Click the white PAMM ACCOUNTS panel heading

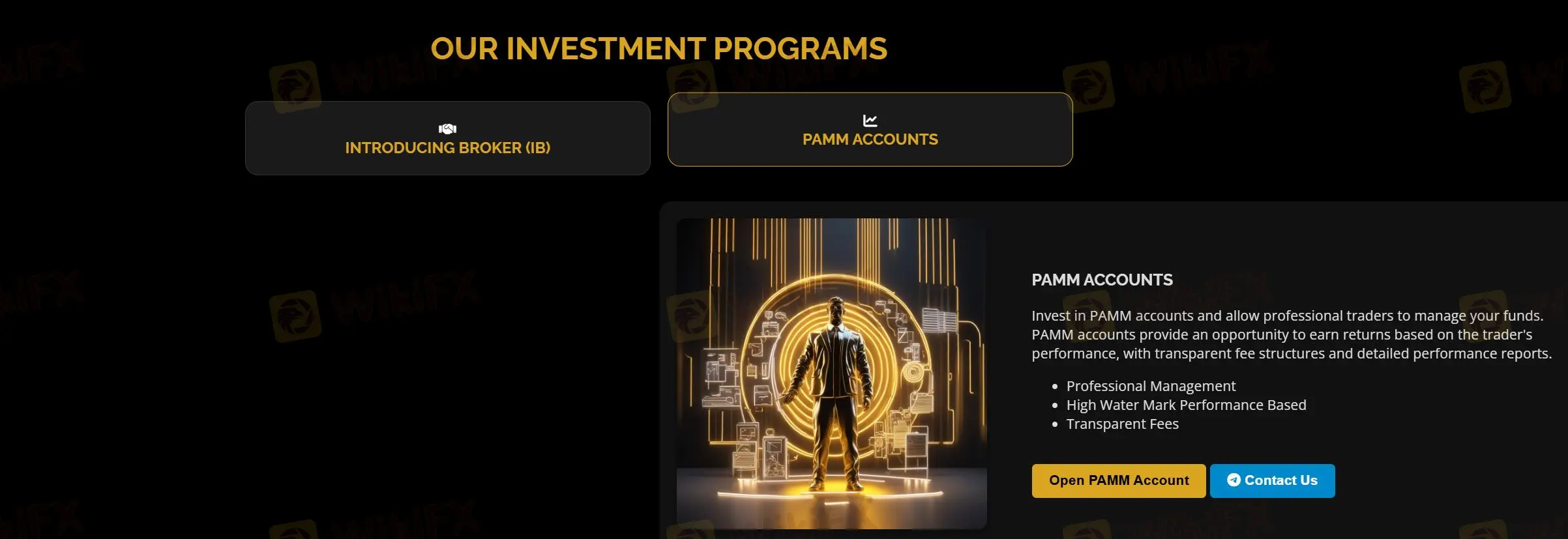pyautogui.click(x=1102, y=280)
